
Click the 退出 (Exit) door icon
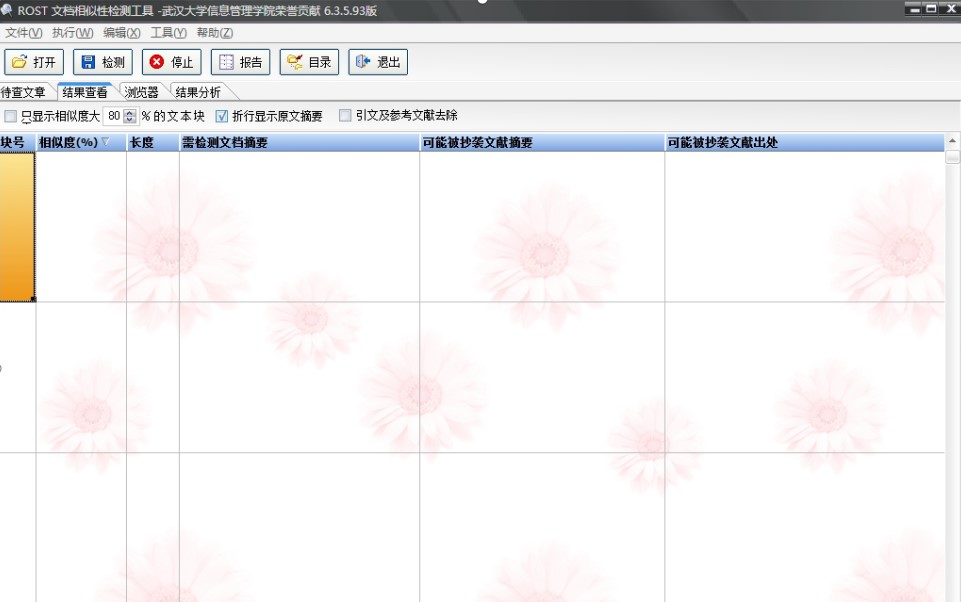[x=363, y=62]
